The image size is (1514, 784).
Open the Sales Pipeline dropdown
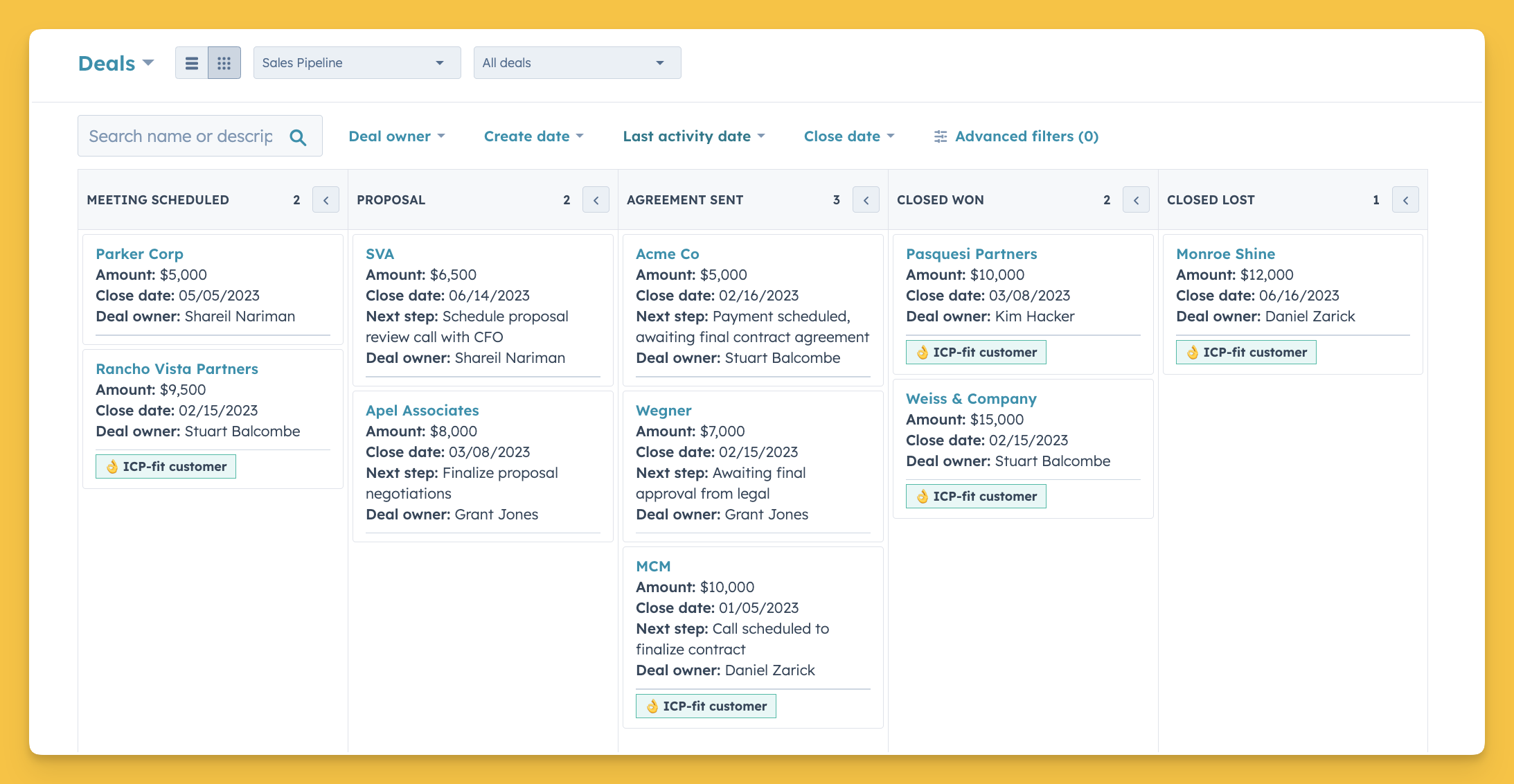357,62
